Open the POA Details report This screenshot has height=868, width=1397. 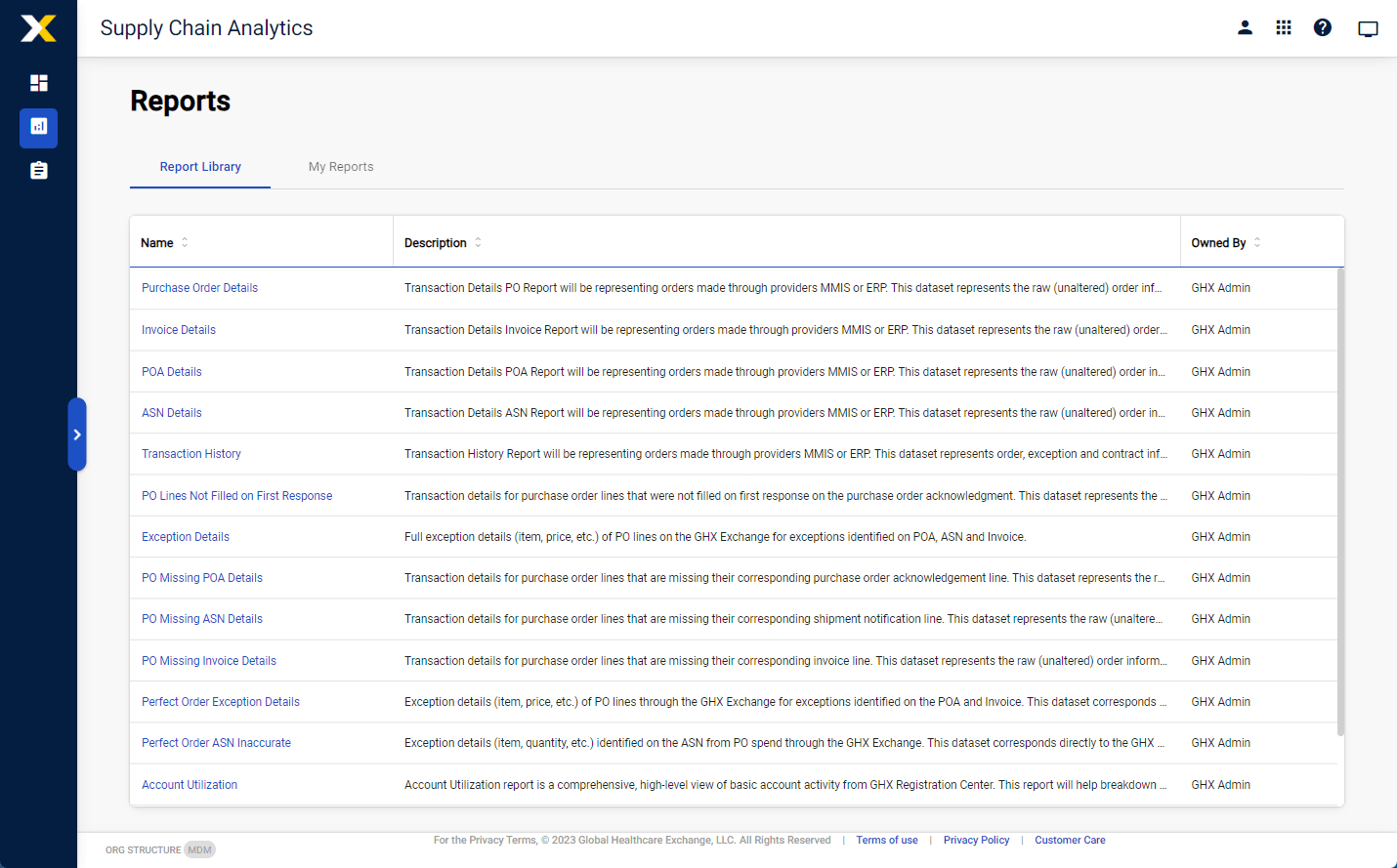click(172, 372)
